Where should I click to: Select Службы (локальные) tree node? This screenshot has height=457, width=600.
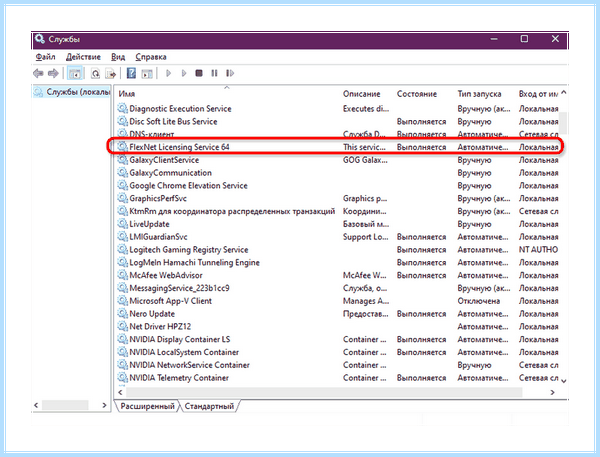click(x=72, y=92)
